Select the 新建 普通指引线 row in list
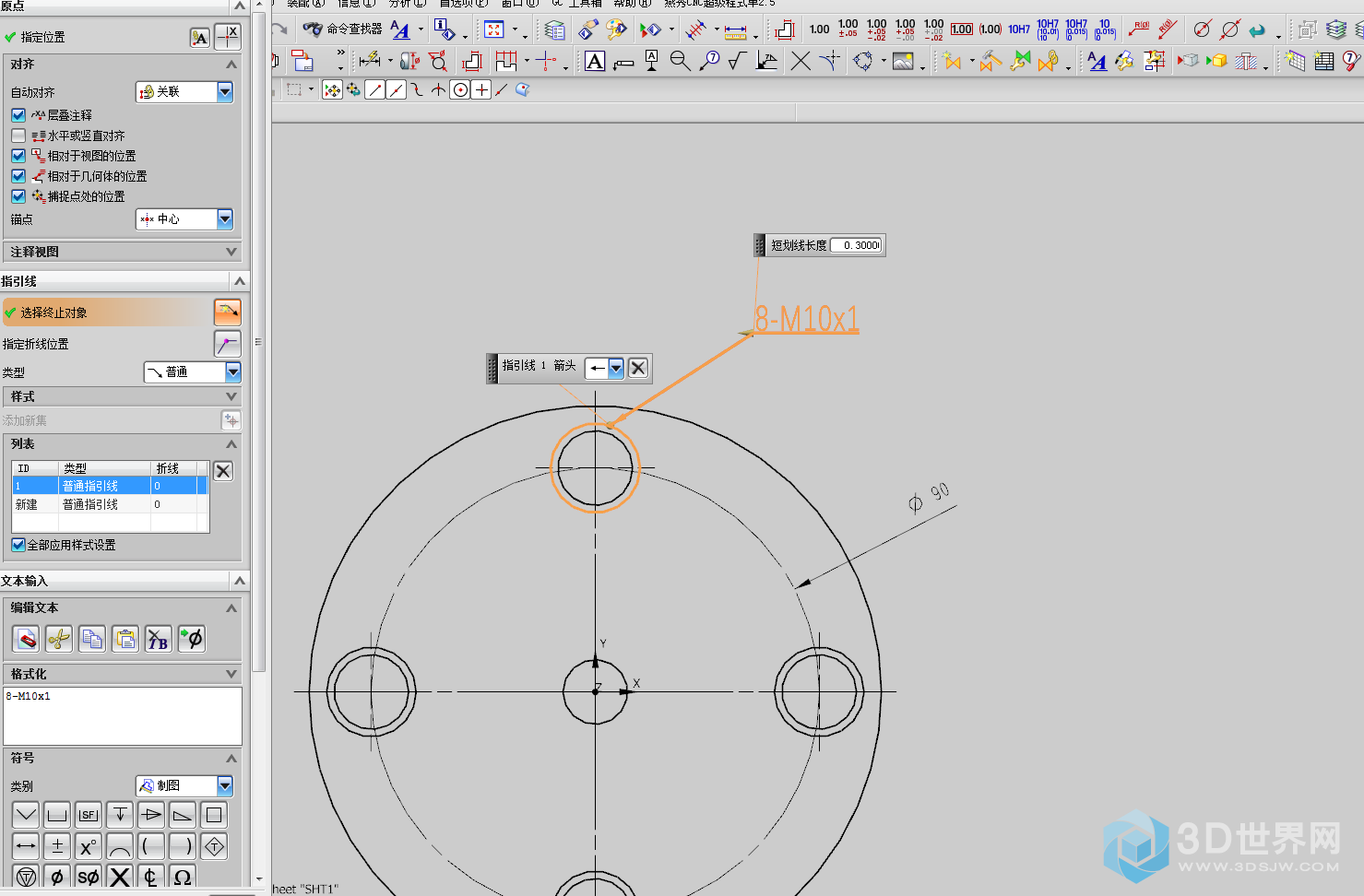 pyautogui.click(x=110, y=504)
